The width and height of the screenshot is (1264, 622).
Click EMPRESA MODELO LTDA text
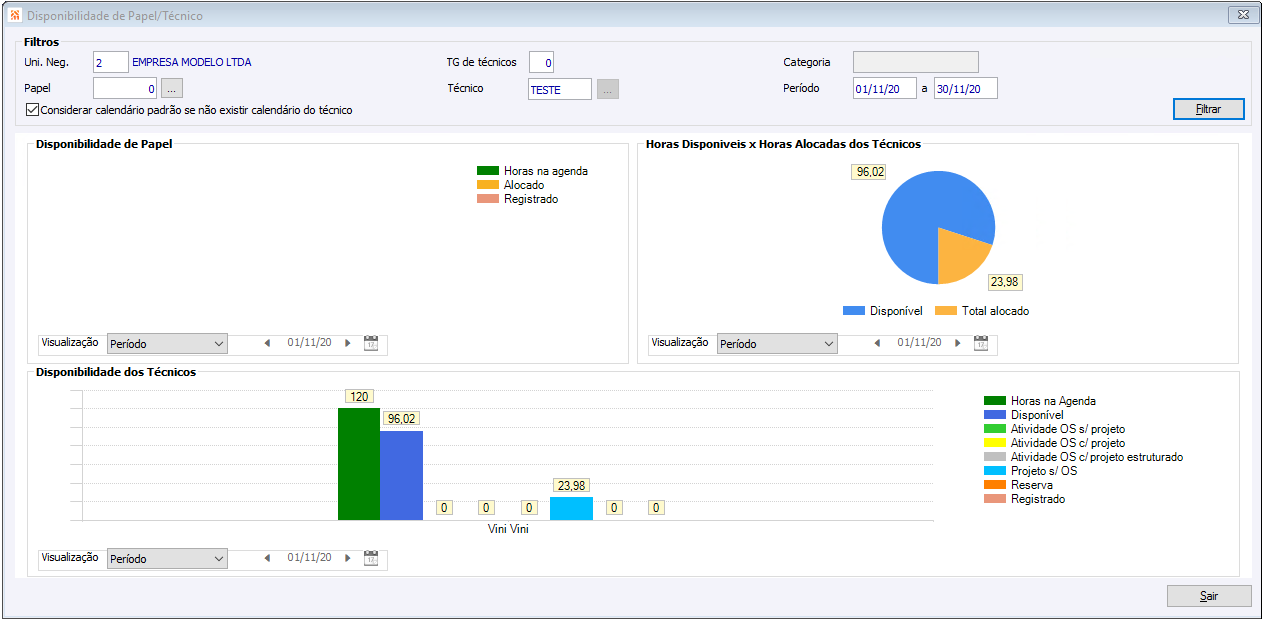pos(192,62)
